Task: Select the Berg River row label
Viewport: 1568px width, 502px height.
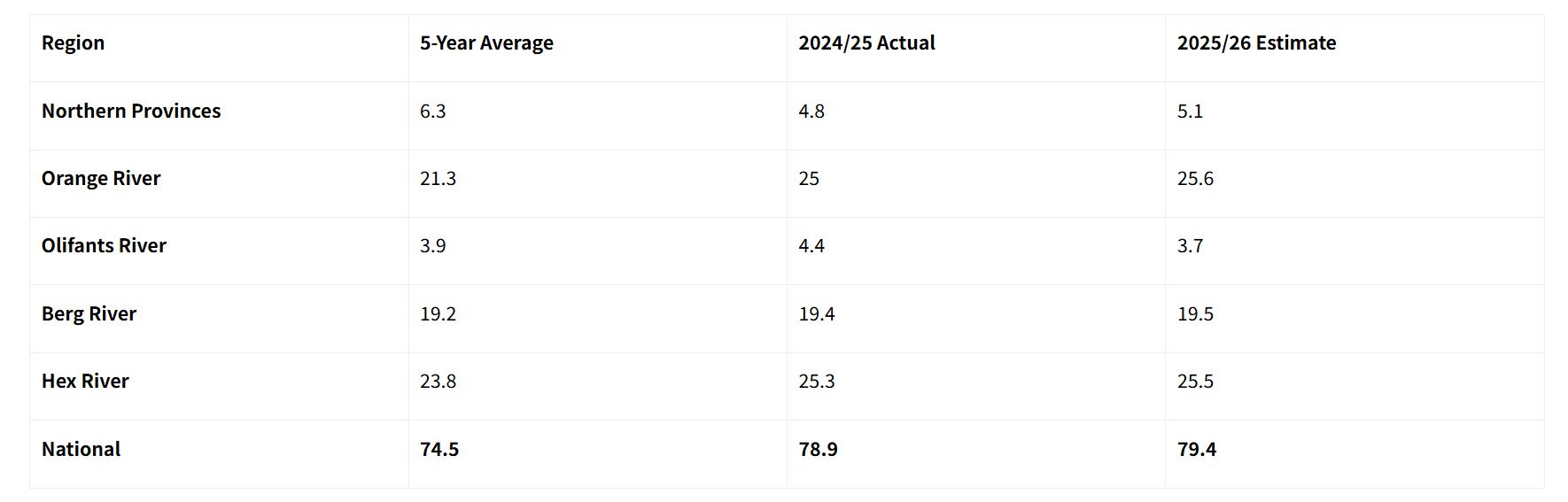Action: point(89,313)
